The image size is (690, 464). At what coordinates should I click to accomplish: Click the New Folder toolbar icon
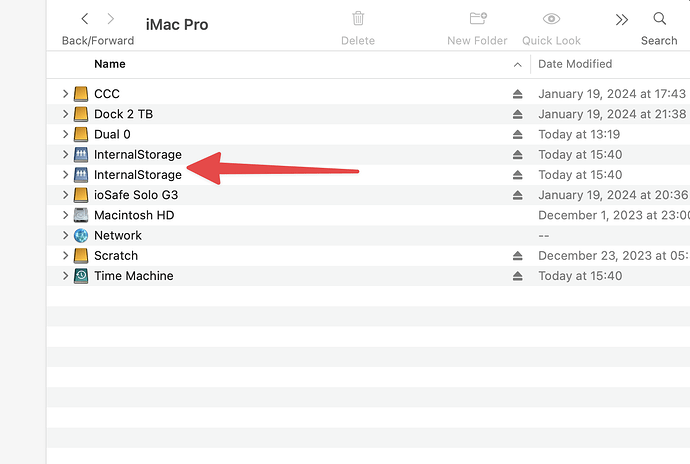(x=478, y=19)
